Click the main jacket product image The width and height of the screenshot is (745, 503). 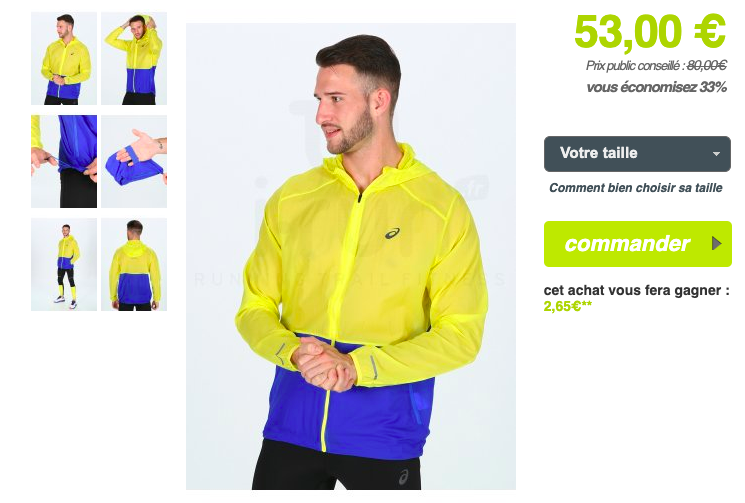point(351,256)
